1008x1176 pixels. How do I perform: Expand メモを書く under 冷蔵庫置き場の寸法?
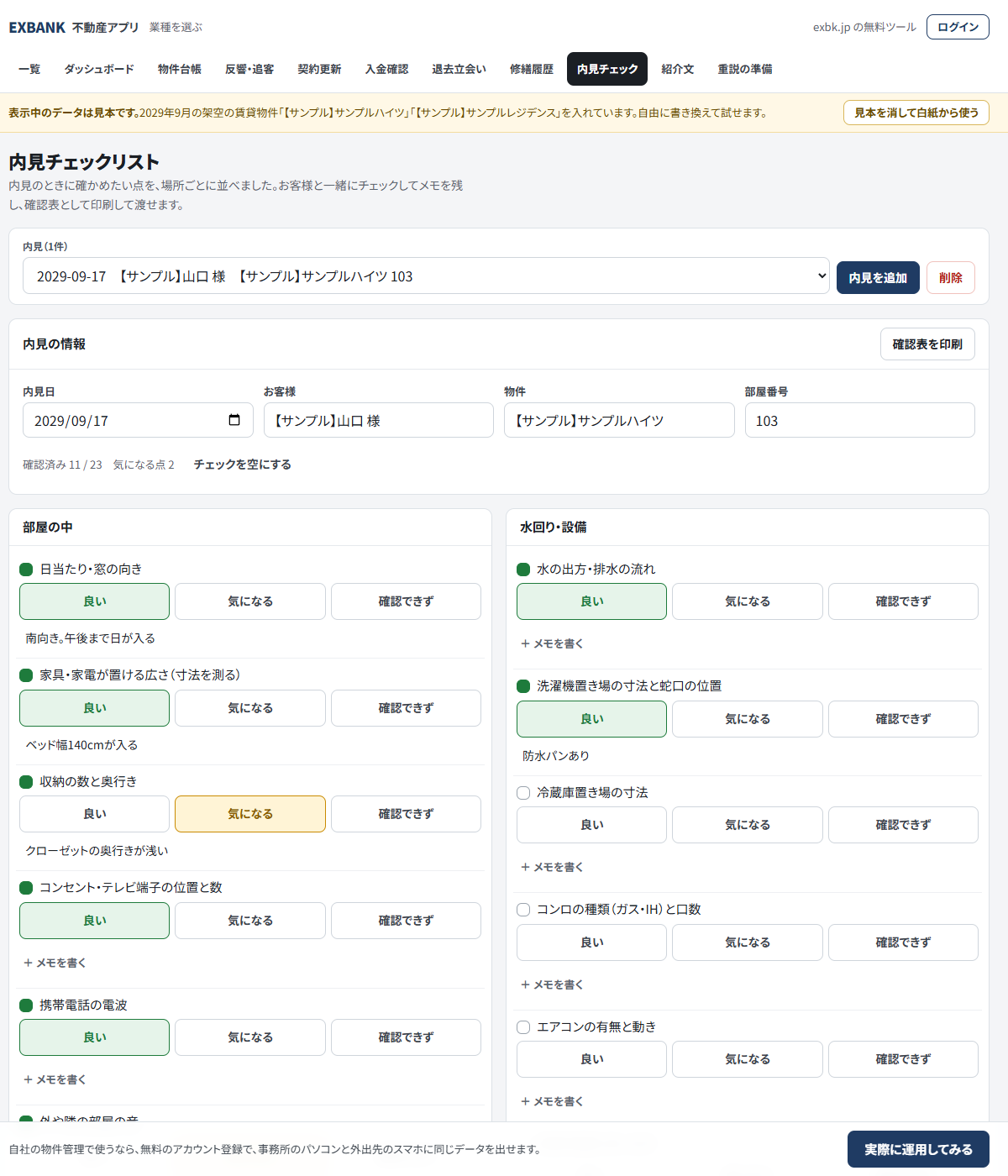click(x=552, y=867)
